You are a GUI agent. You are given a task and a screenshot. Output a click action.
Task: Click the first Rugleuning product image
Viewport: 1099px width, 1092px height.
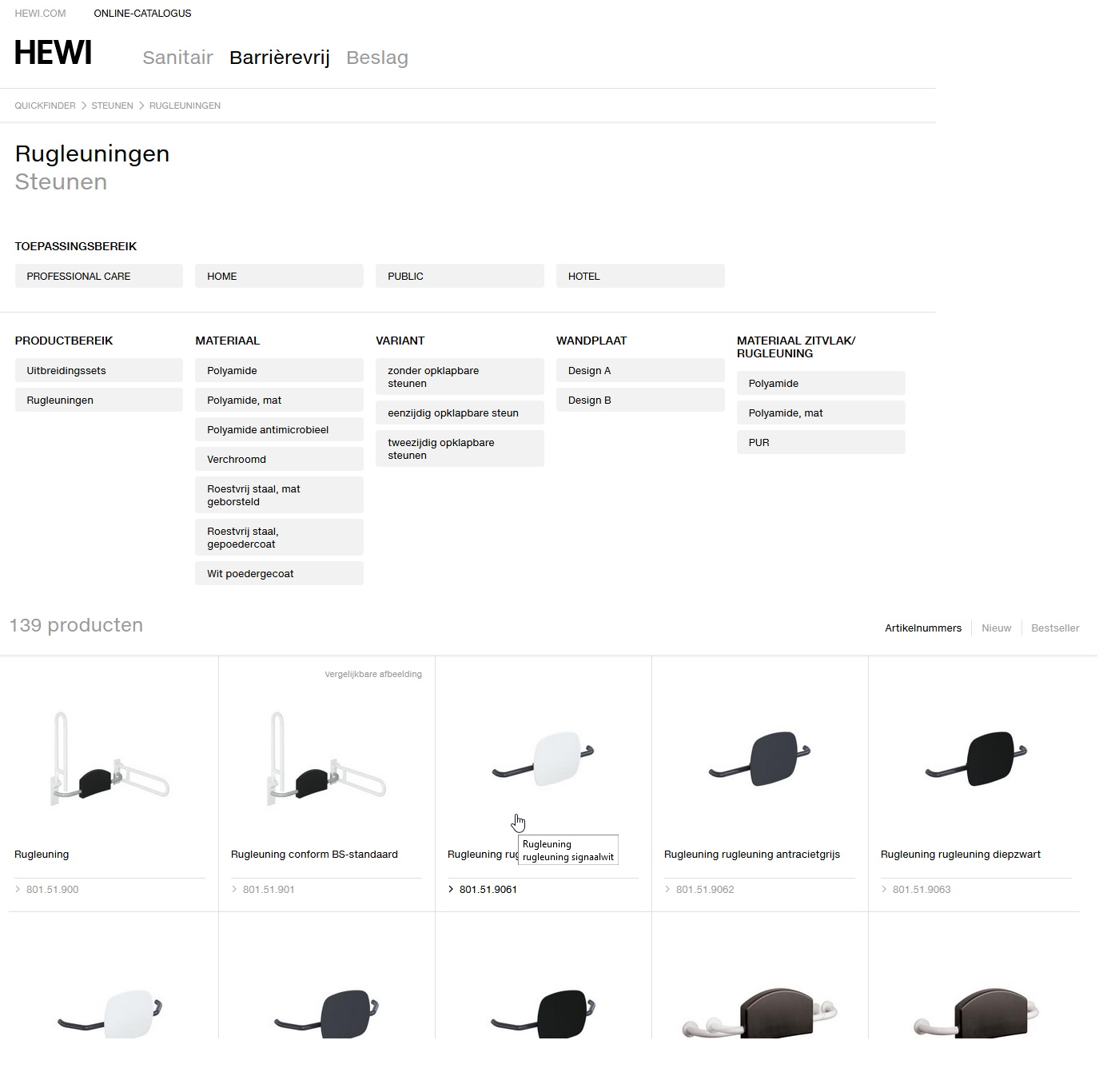110,758
